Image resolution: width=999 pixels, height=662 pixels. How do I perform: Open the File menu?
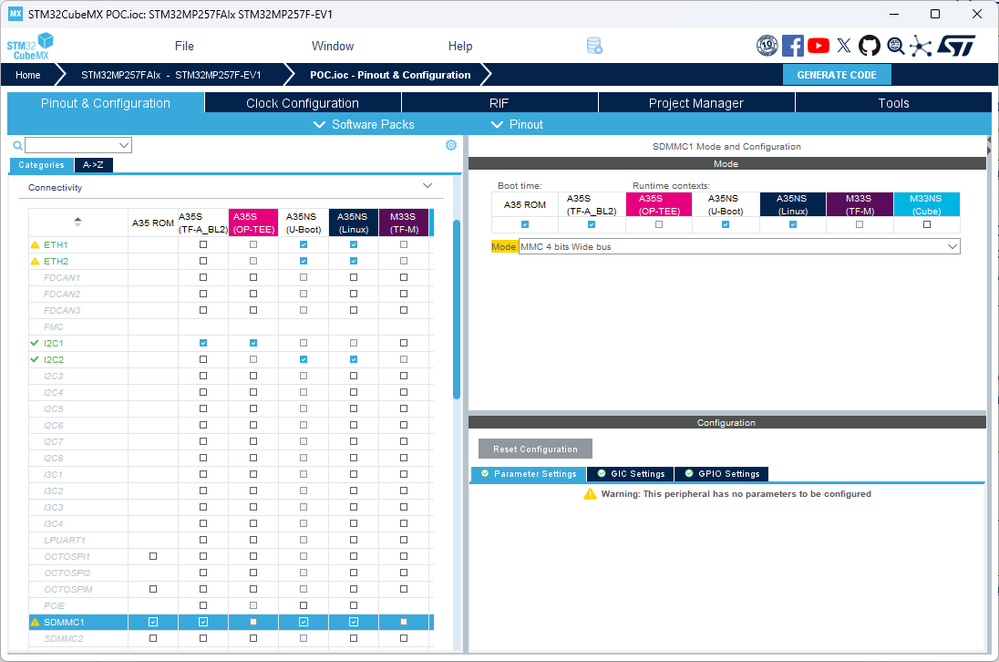[x=184, y=46]
